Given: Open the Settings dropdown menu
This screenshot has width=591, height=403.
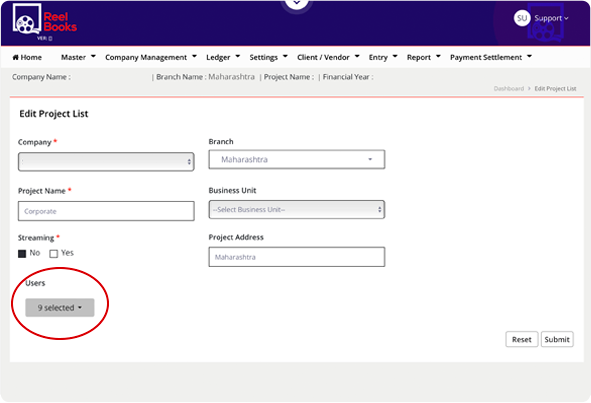Looking at the screenshot, I should [268, 57].
